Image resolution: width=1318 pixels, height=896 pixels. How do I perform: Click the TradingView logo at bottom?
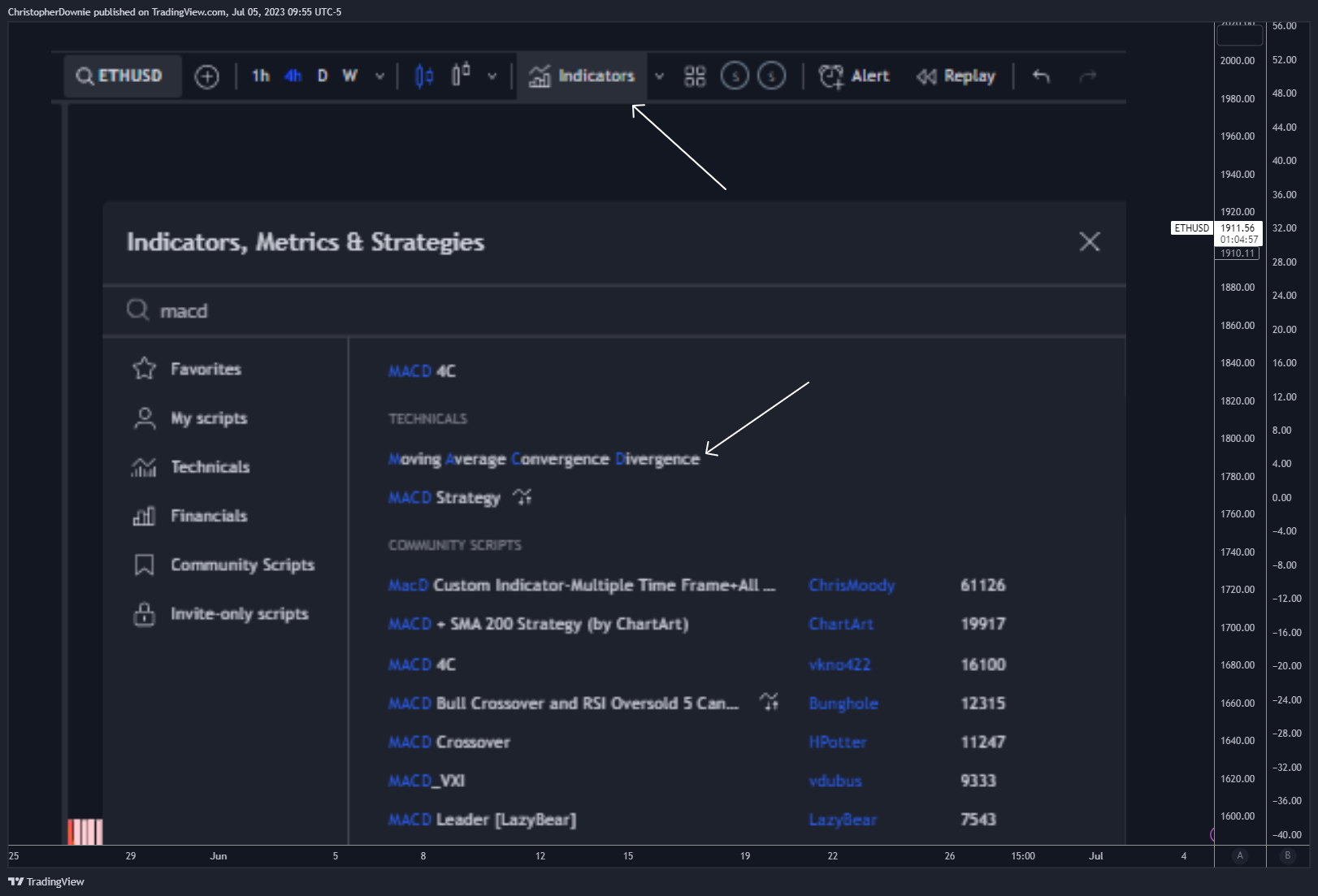(x=46, y=881)
